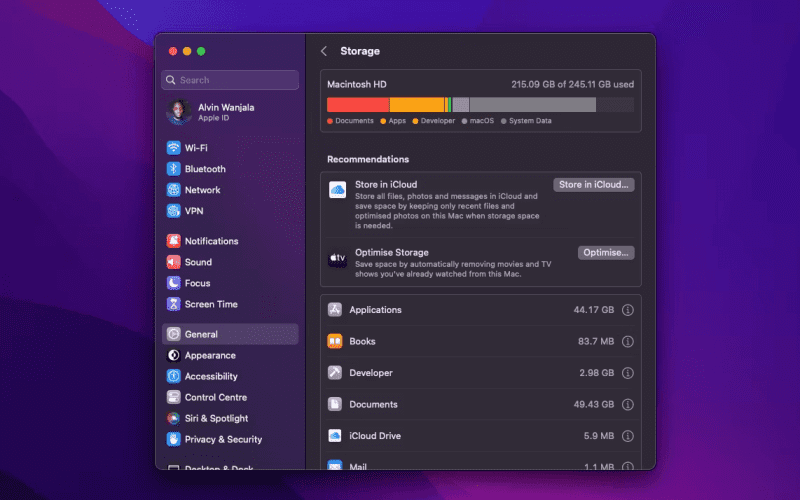Click the 49.43 GB Documents size value
This screenshot has width=800, height=500.
594,405
